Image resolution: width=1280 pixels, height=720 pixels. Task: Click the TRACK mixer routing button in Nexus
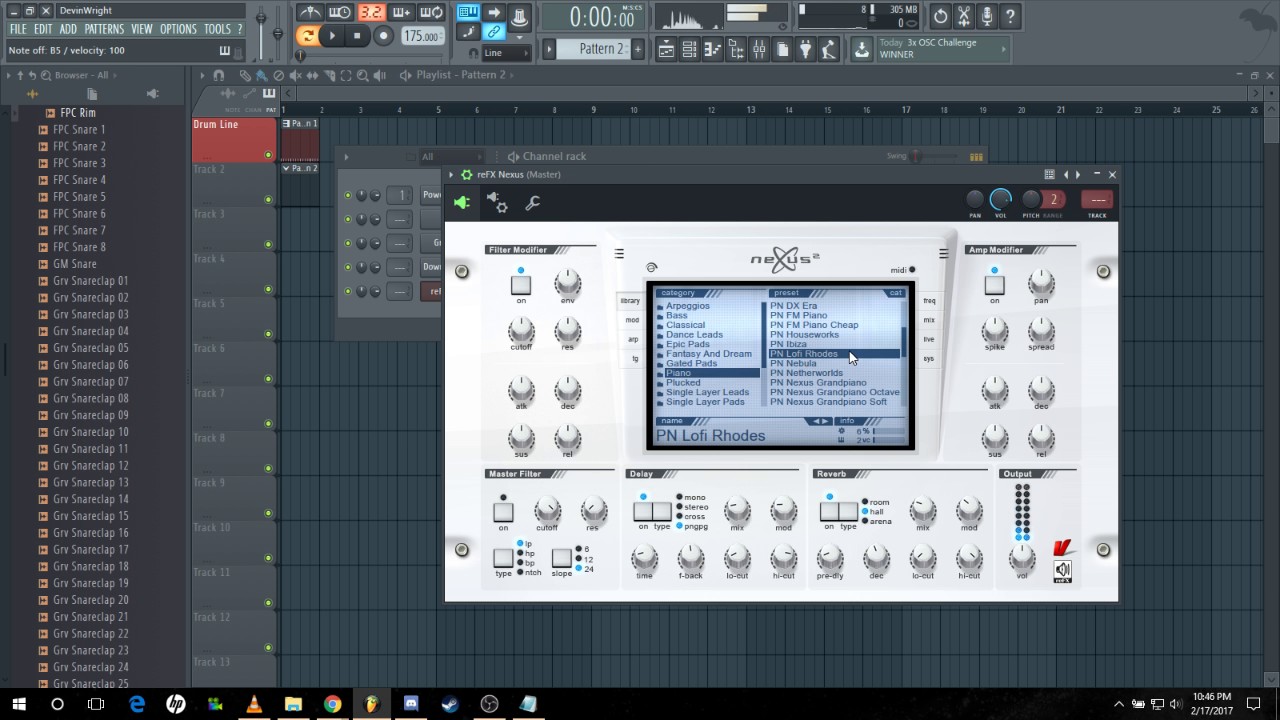[x=1097, y=199]
